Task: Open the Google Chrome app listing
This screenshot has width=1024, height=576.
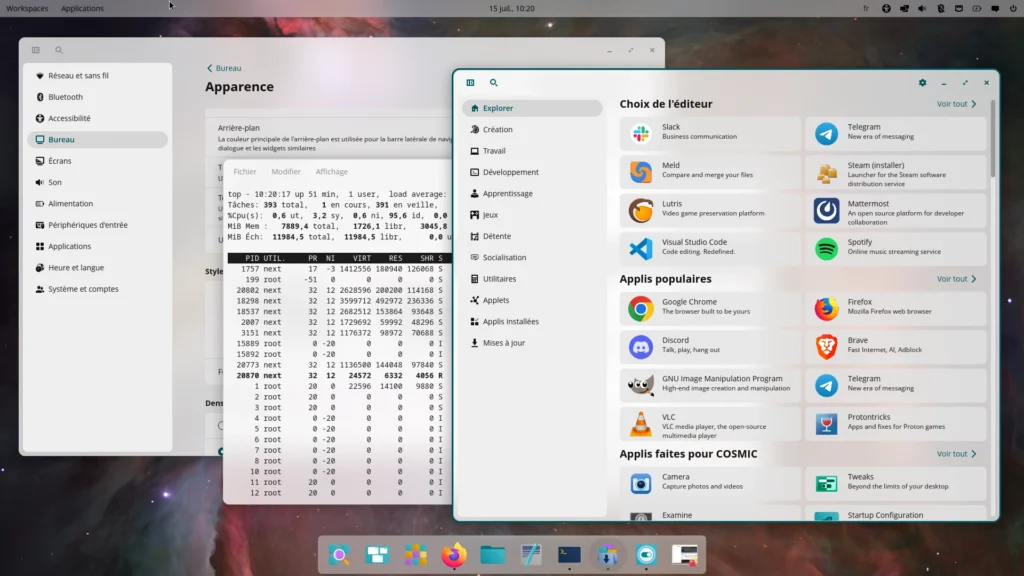Action: pyautogui.click(x=710, y=308)
